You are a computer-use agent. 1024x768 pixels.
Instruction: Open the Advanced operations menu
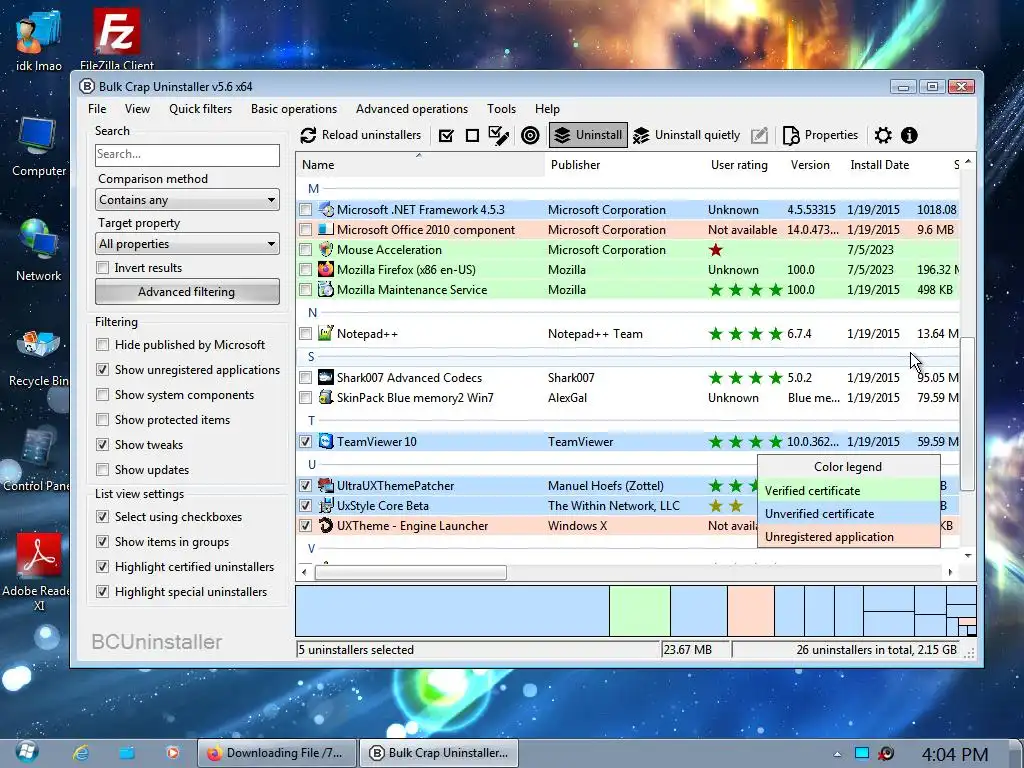(412, 109)
